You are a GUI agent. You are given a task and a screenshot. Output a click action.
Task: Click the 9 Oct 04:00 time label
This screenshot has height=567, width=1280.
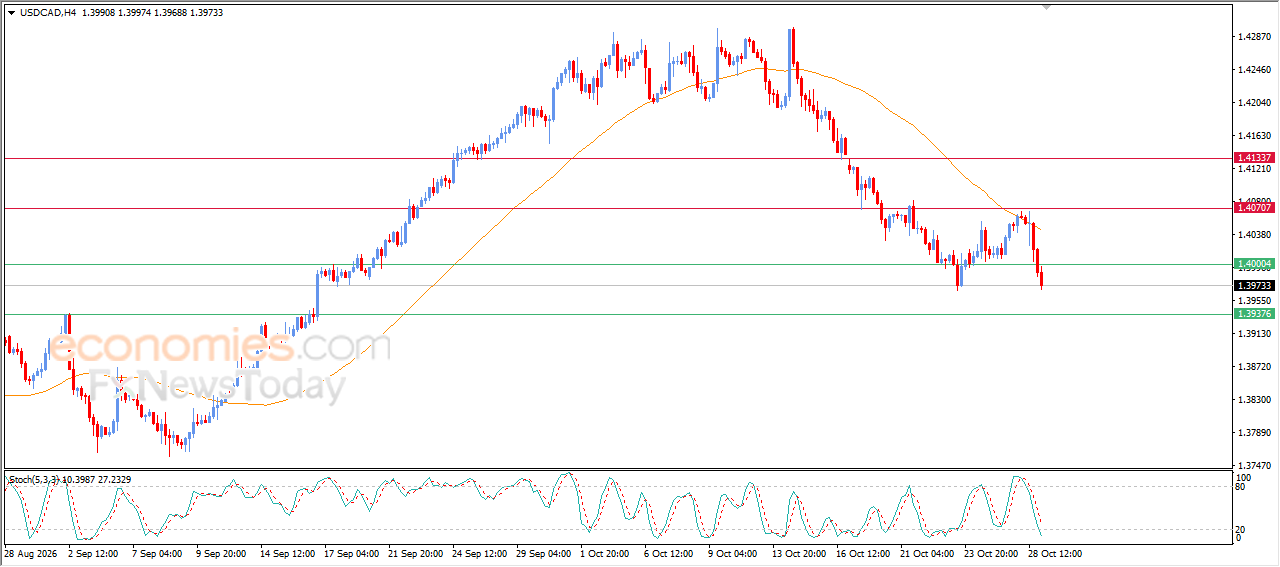733,553
